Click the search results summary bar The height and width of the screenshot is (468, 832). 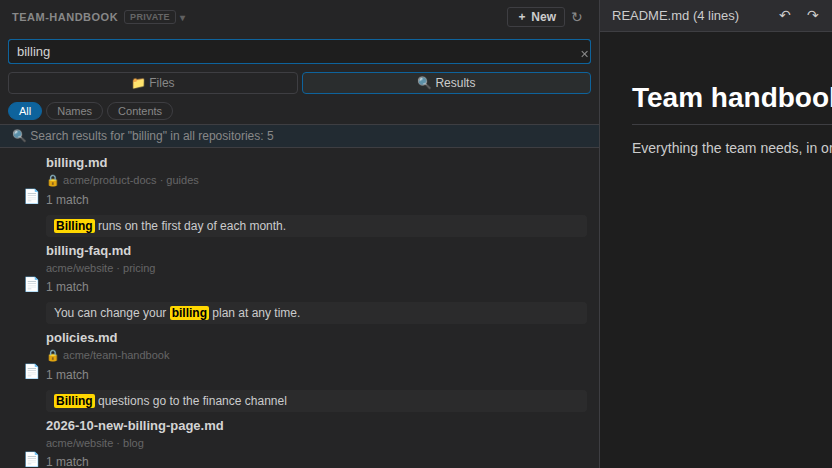click(299, 136)
